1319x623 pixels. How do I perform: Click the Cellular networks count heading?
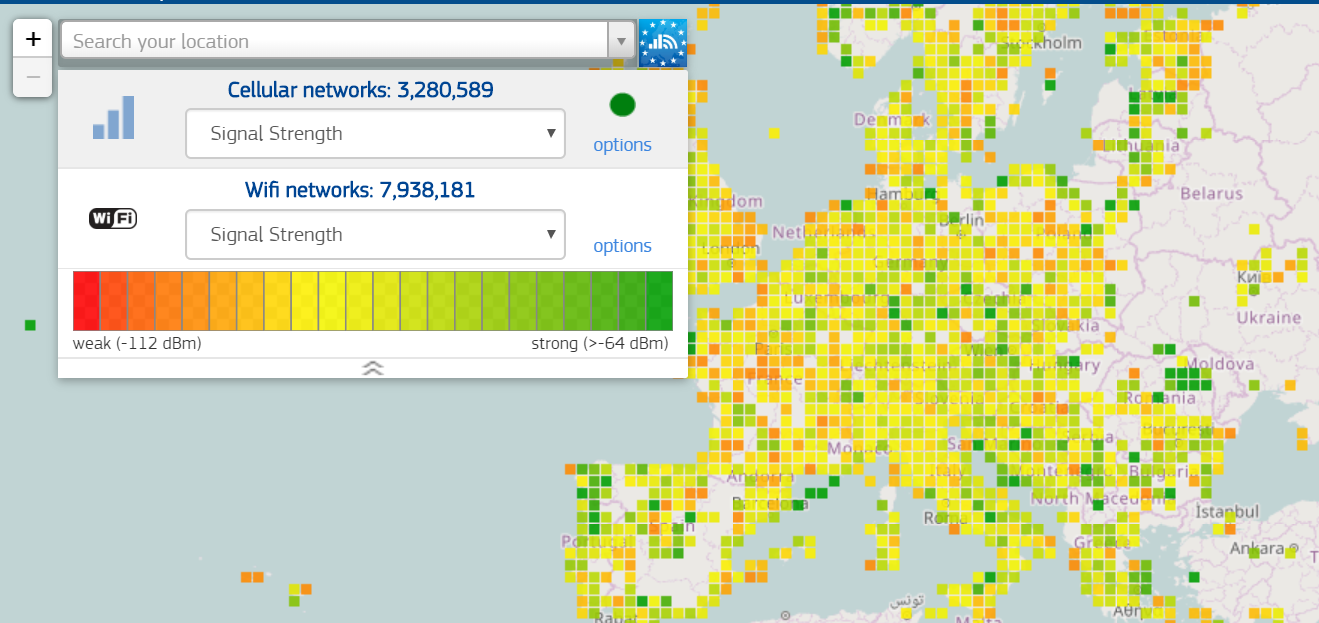pos(360,90)
